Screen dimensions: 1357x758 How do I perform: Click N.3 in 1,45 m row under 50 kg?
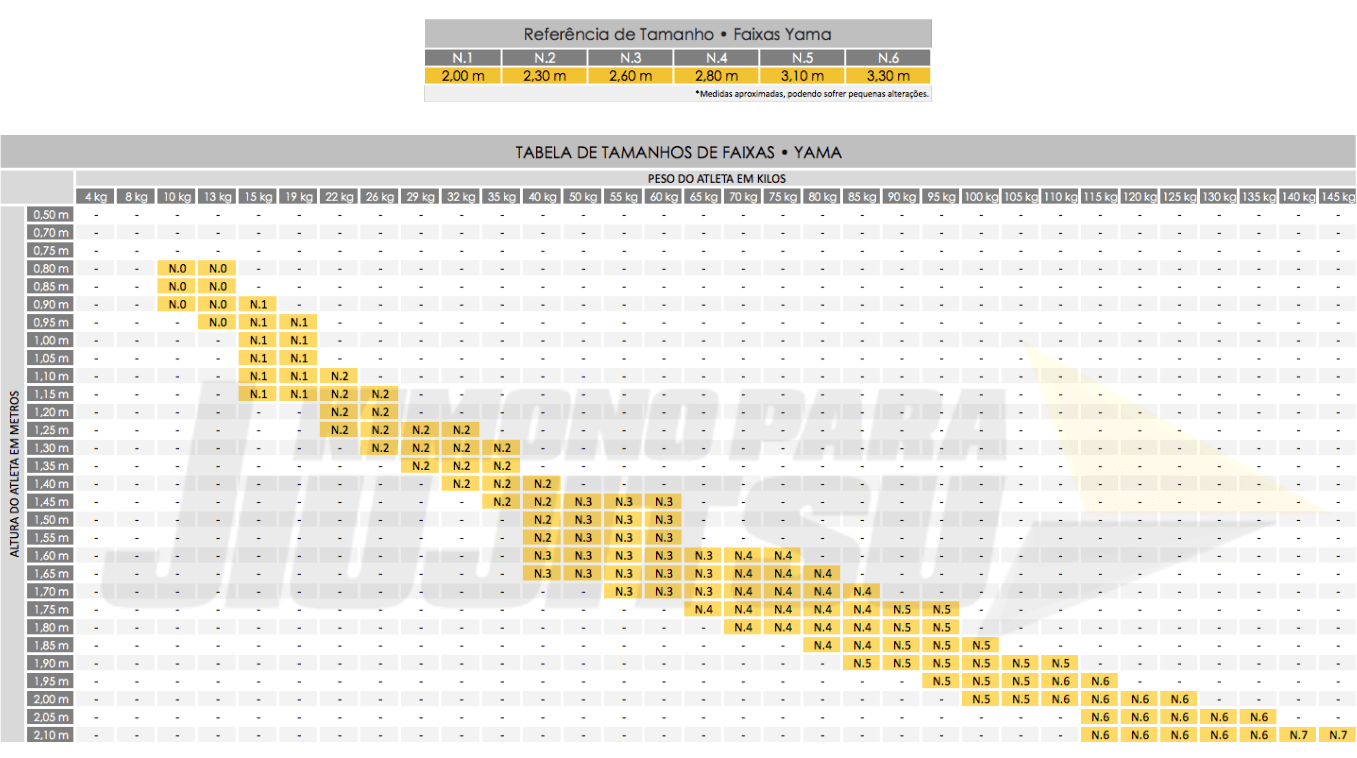[584, 502]
